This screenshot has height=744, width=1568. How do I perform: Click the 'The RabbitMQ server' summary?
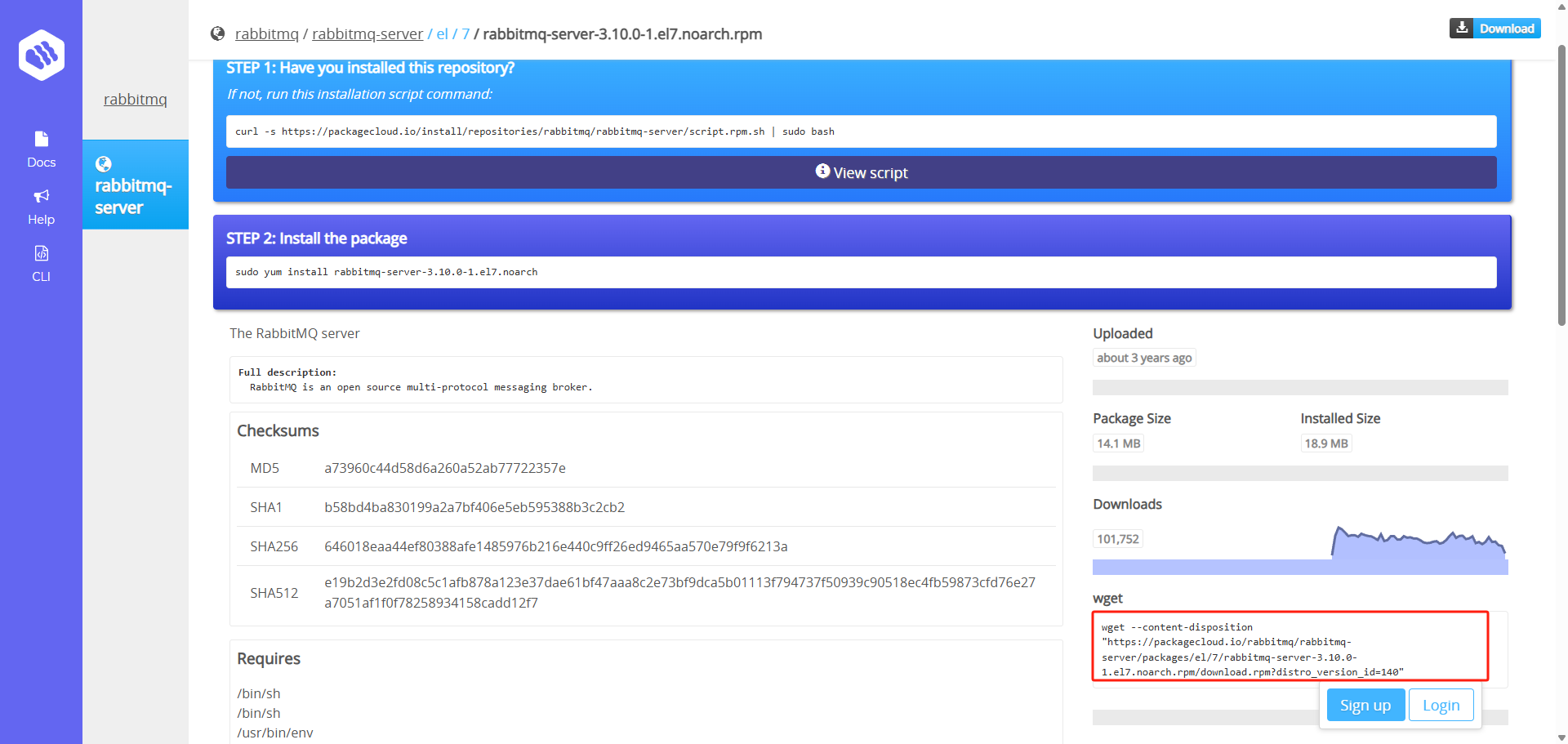coord(295,333)
